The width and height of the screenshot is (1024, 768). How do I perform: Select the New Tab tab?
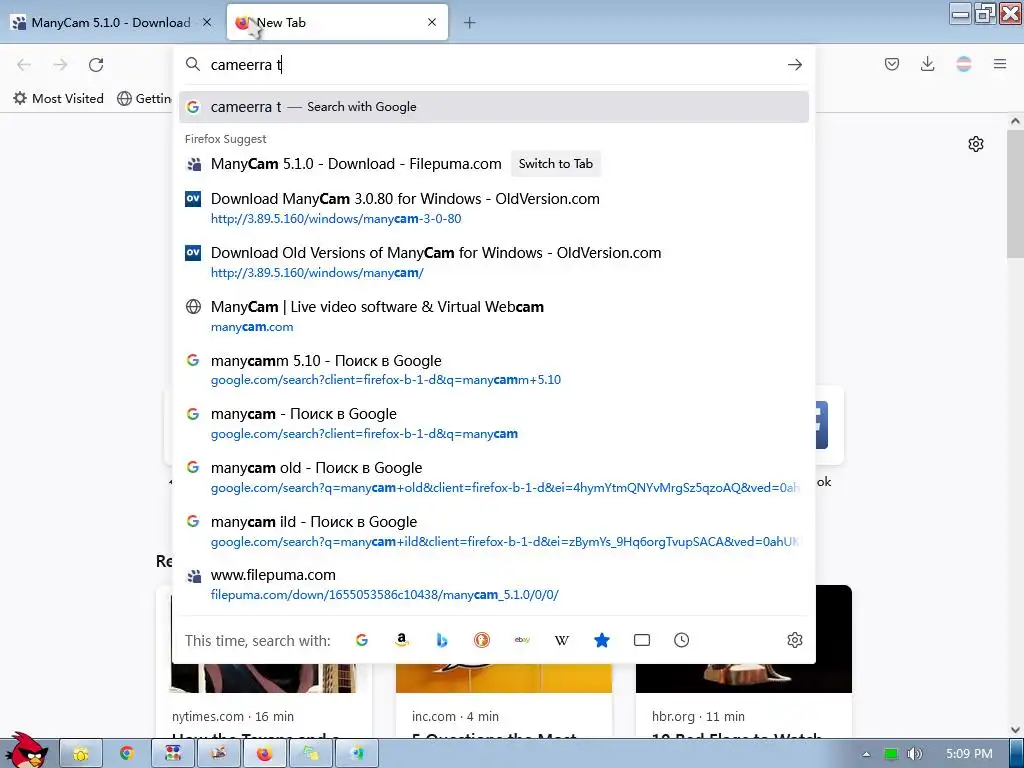[x=338, y=22]
